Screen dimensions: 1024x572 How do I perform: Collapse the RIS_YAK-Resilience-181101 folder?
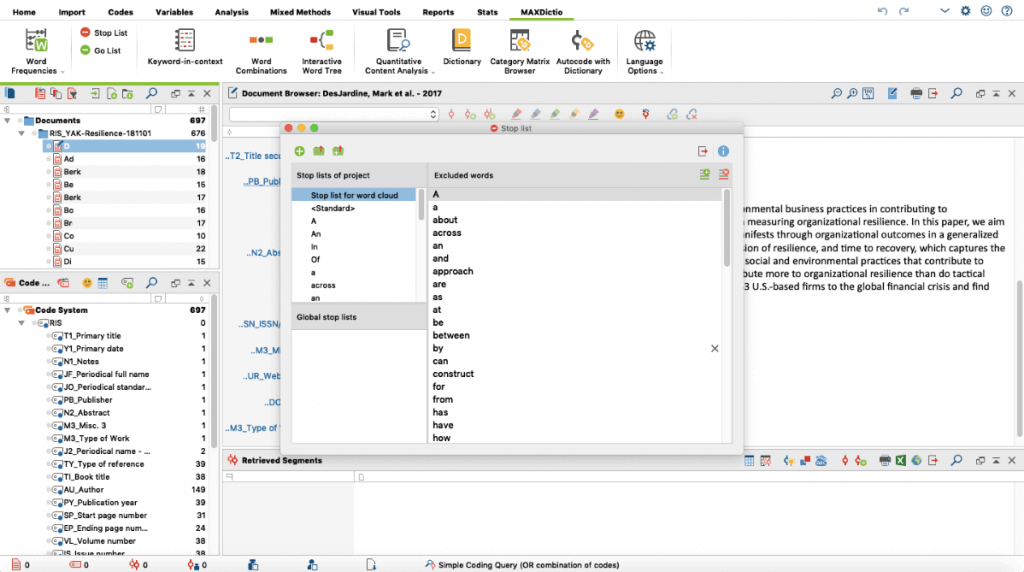tap(22, 133)
